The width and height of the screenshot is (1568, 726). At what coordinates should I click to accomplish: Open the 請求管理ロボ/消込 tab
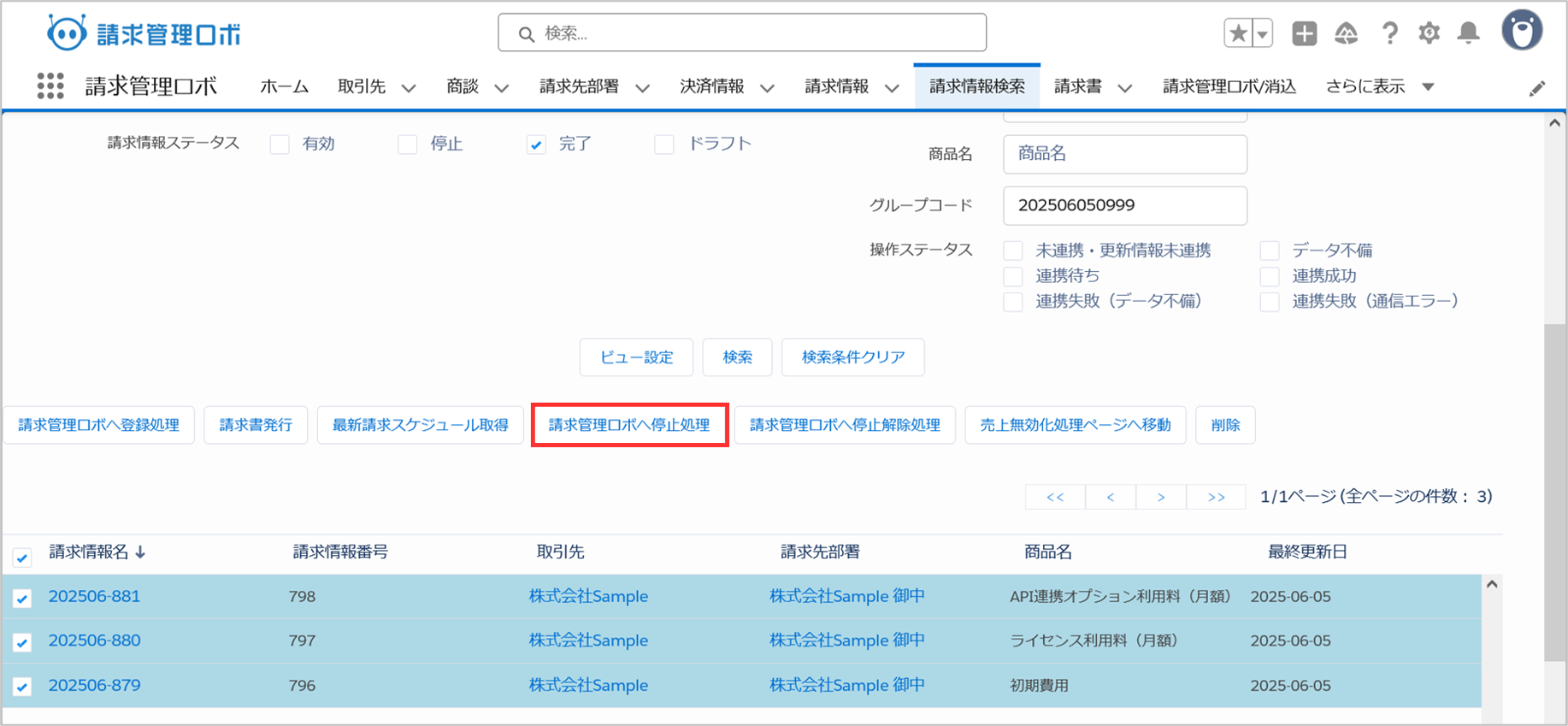[1229, 87]
